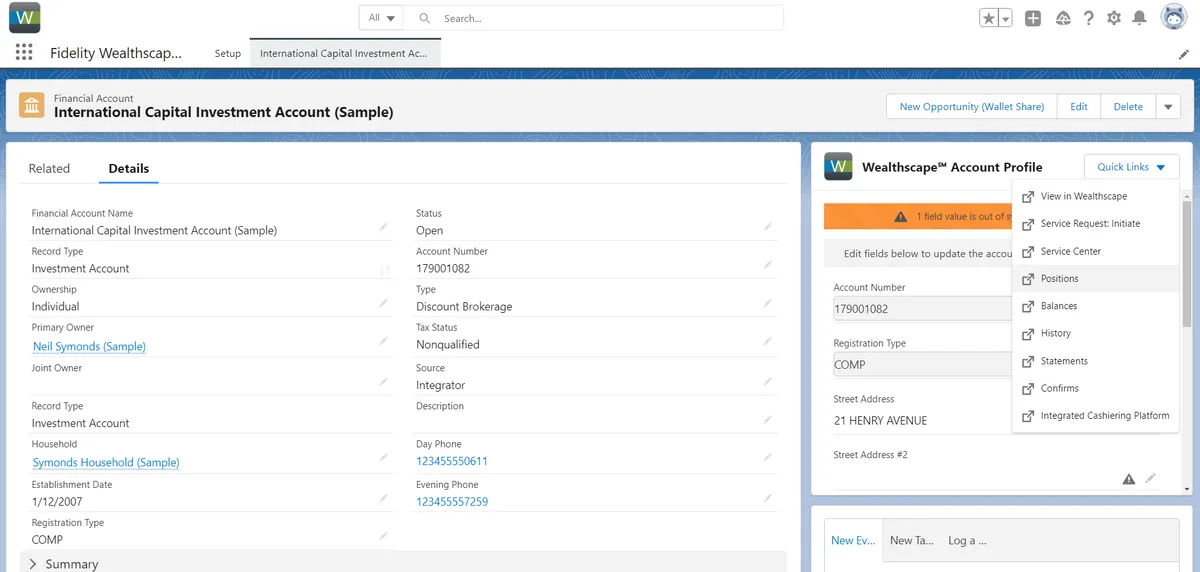Open the Notifications bell icon

[1139, 18]
